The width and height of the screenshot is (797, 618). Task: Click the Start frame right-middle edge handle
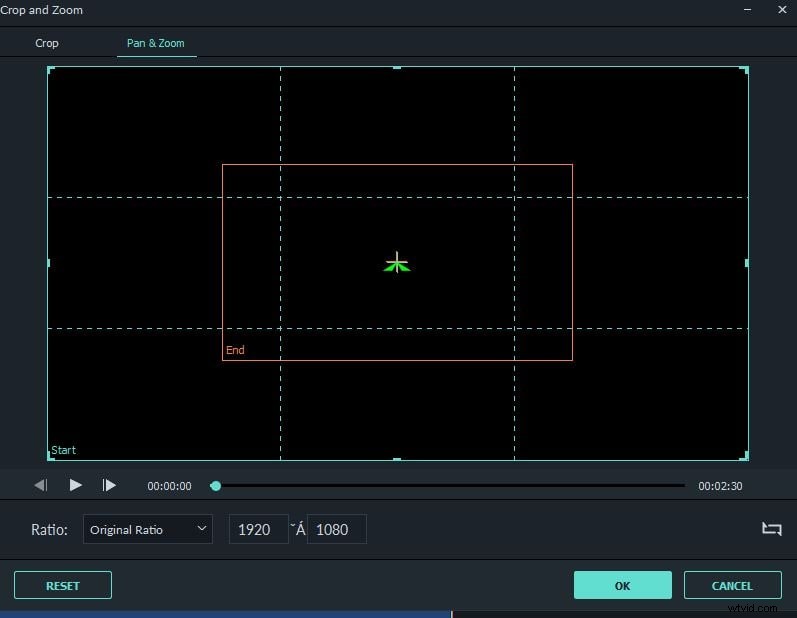click(747, 263)
